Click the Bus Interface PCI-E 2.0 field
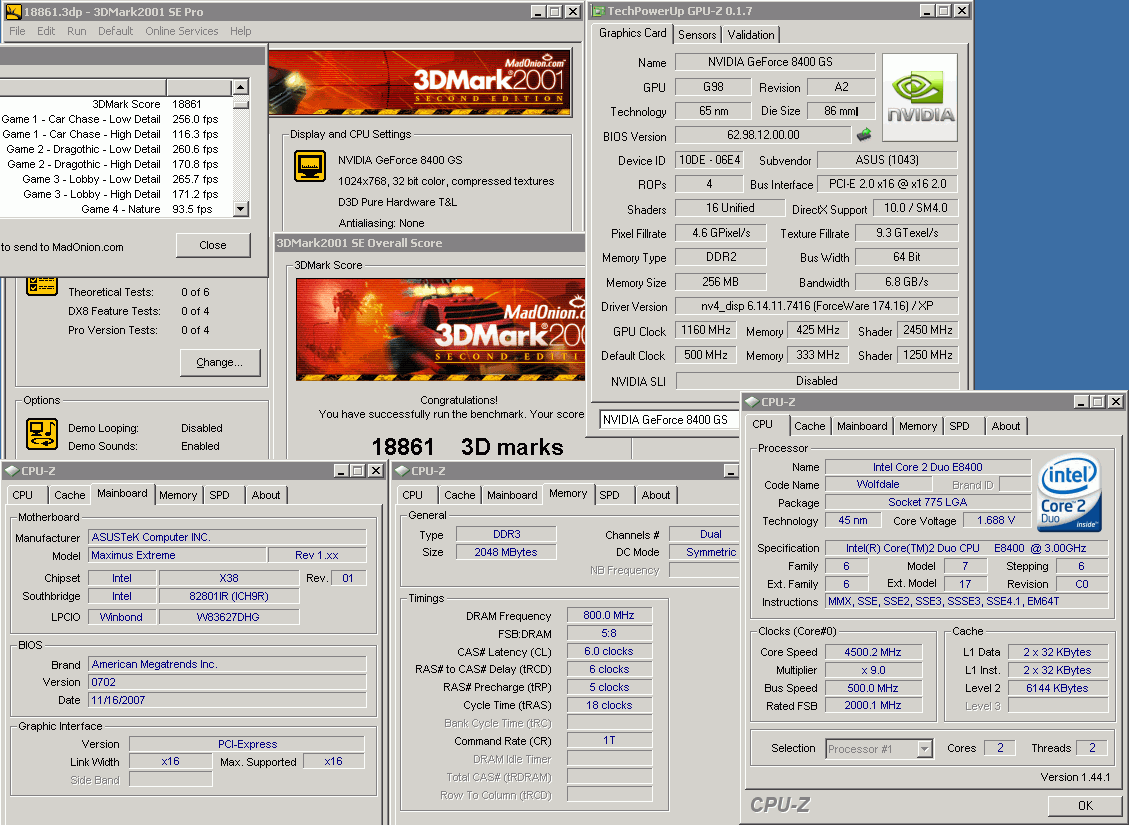Screen dimensions: 1129x825 point(888,184)
